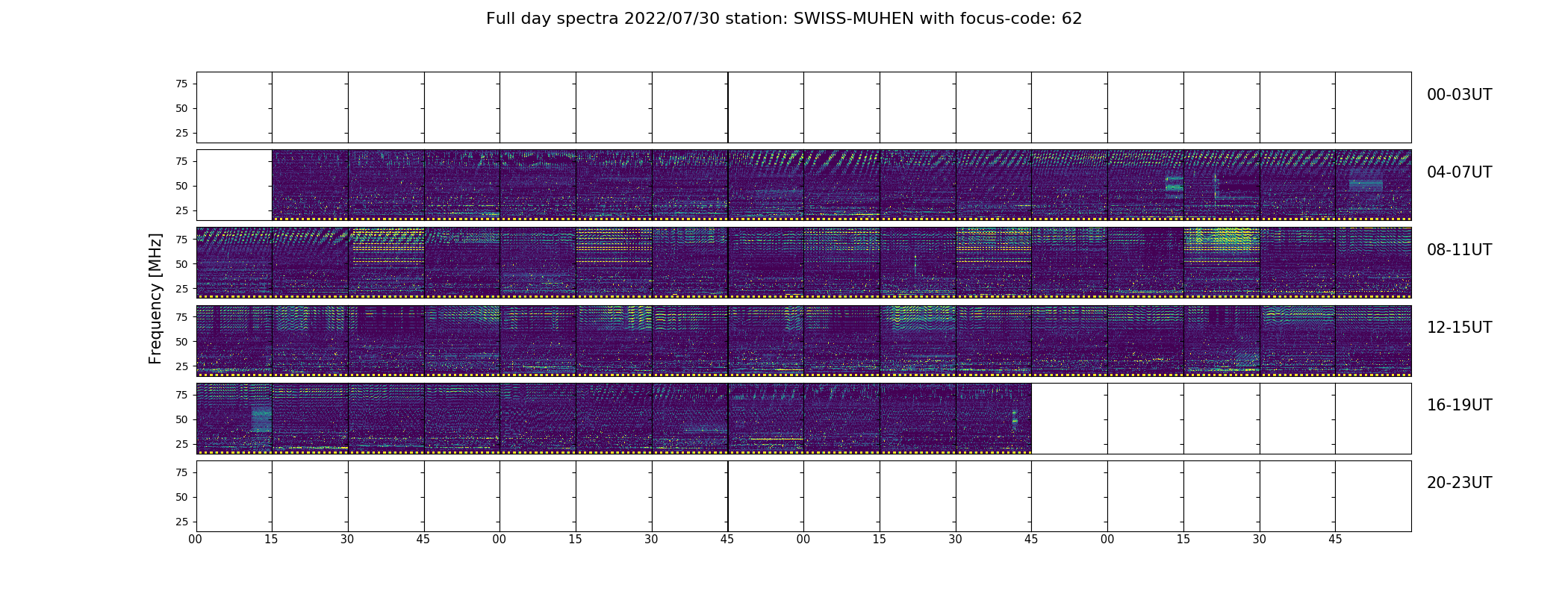This screenshot has width=1568, height=597.
Task: Click the 25 MHz tick of the 00-03UT row
Action: tap(181, 133)
